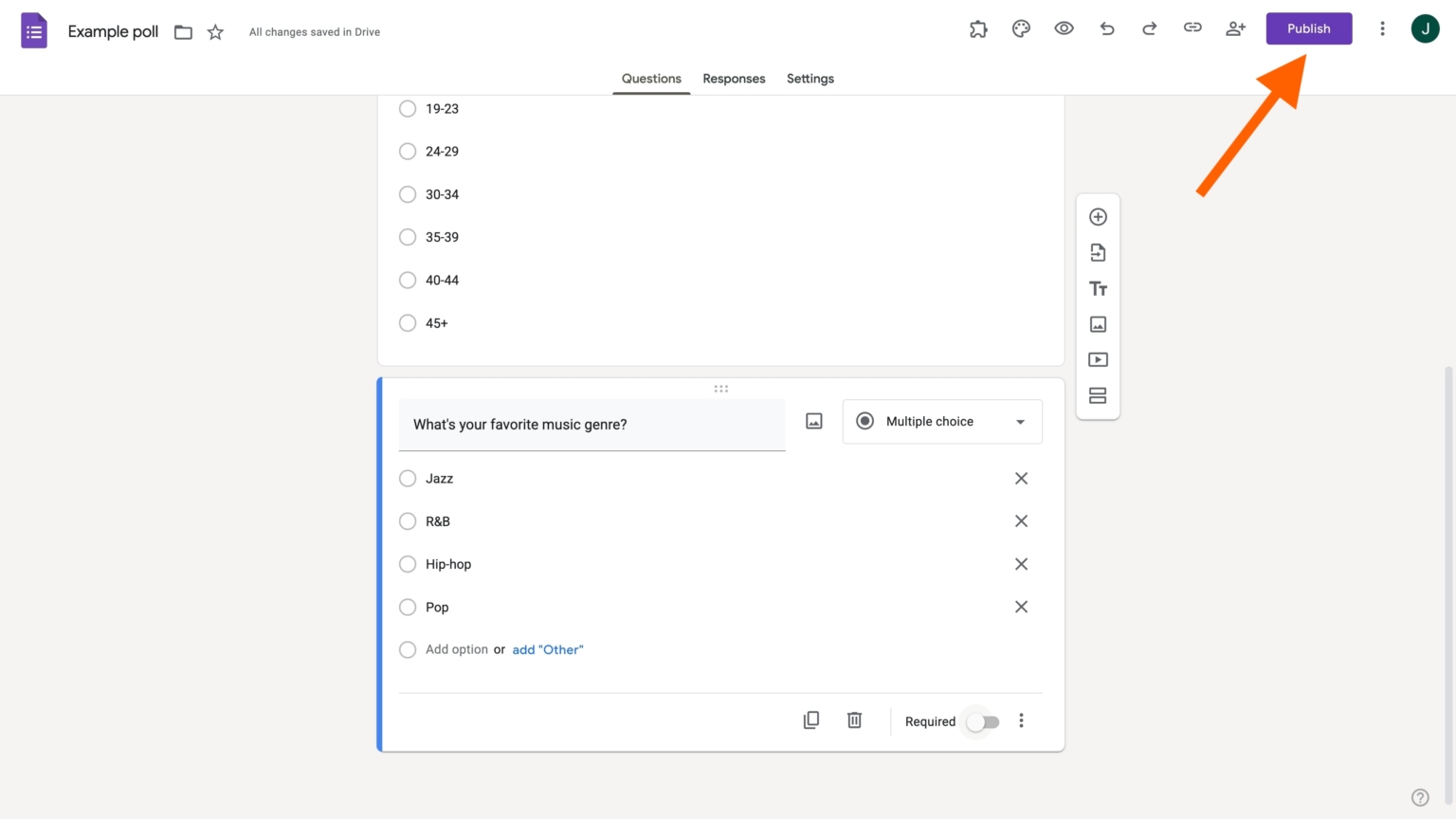
Task: Open the form's overflow menu
Action: [x=1382, y=28]
